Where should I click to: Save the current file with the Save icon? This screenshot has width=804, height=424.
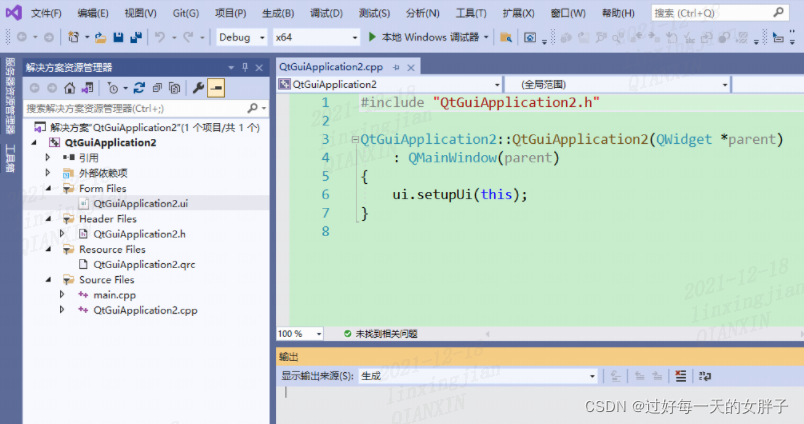click(x=118, y=37)
